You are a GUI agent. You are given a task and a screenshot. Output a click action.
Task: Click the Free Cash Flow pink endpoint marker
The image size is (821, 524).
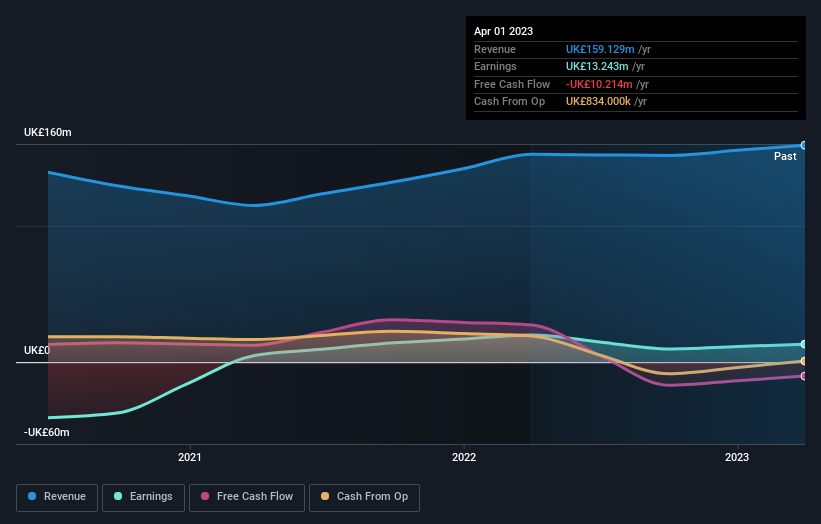pyautogui.click(x=804, y=376)
